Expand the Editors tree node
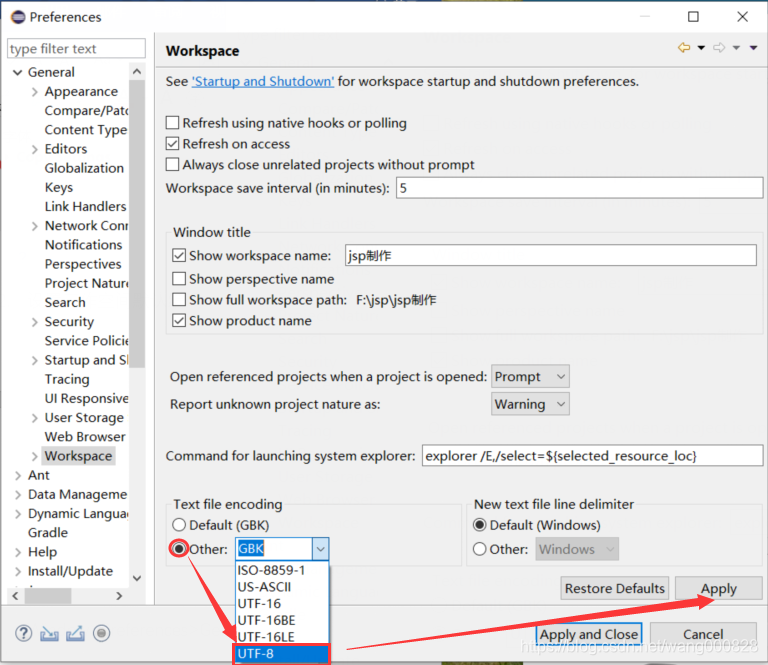Viewport: 768px width, 665px height. coord(34,149)
